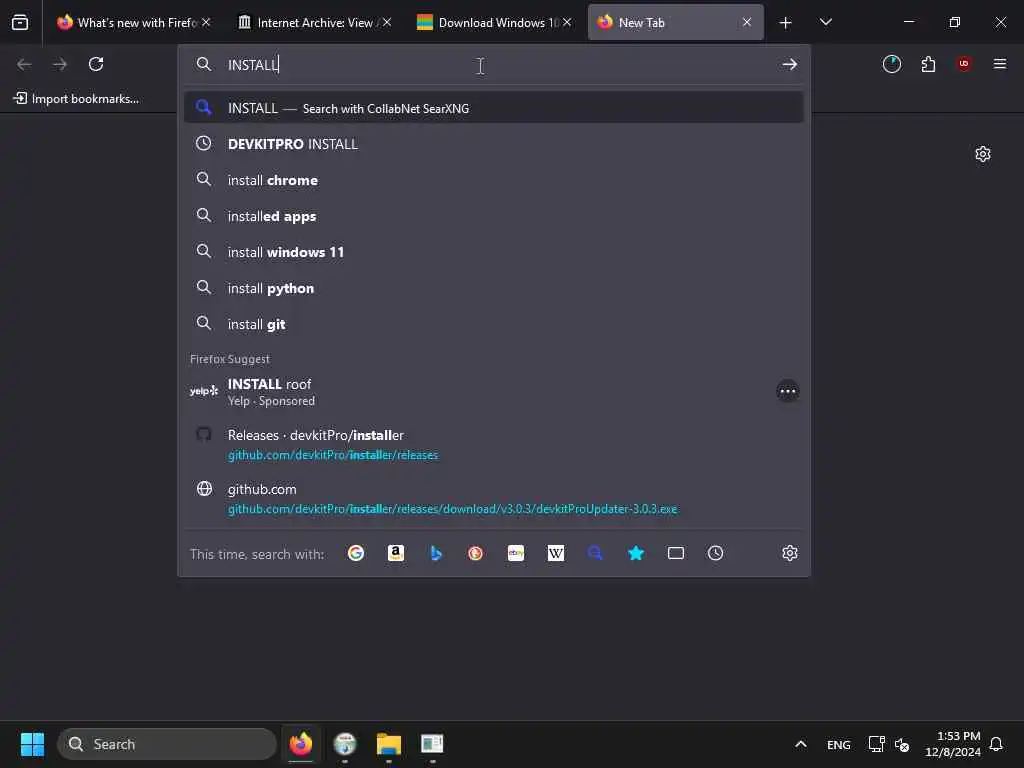Close the Internet Archive tab
This screenshot has height=768, width=1024.
pos(387,22)
